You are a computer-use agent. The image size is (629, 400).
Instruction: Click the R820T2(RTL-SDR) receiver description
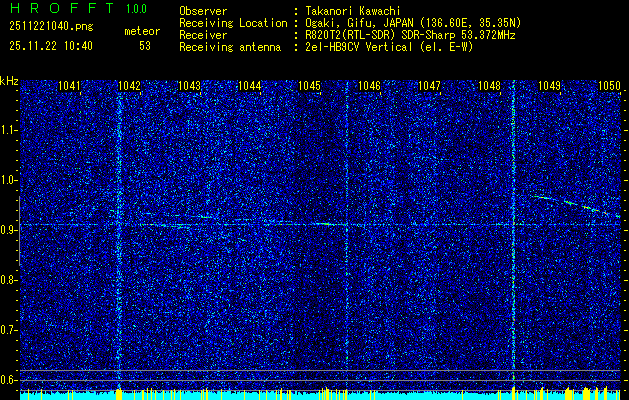coord(410,35)
